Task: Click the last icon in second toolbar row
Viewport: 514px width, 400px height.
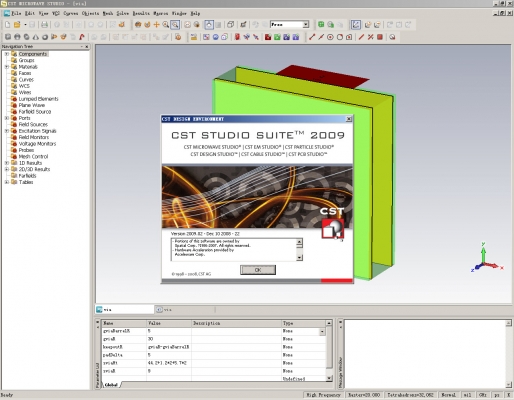Action: point(392,37)
